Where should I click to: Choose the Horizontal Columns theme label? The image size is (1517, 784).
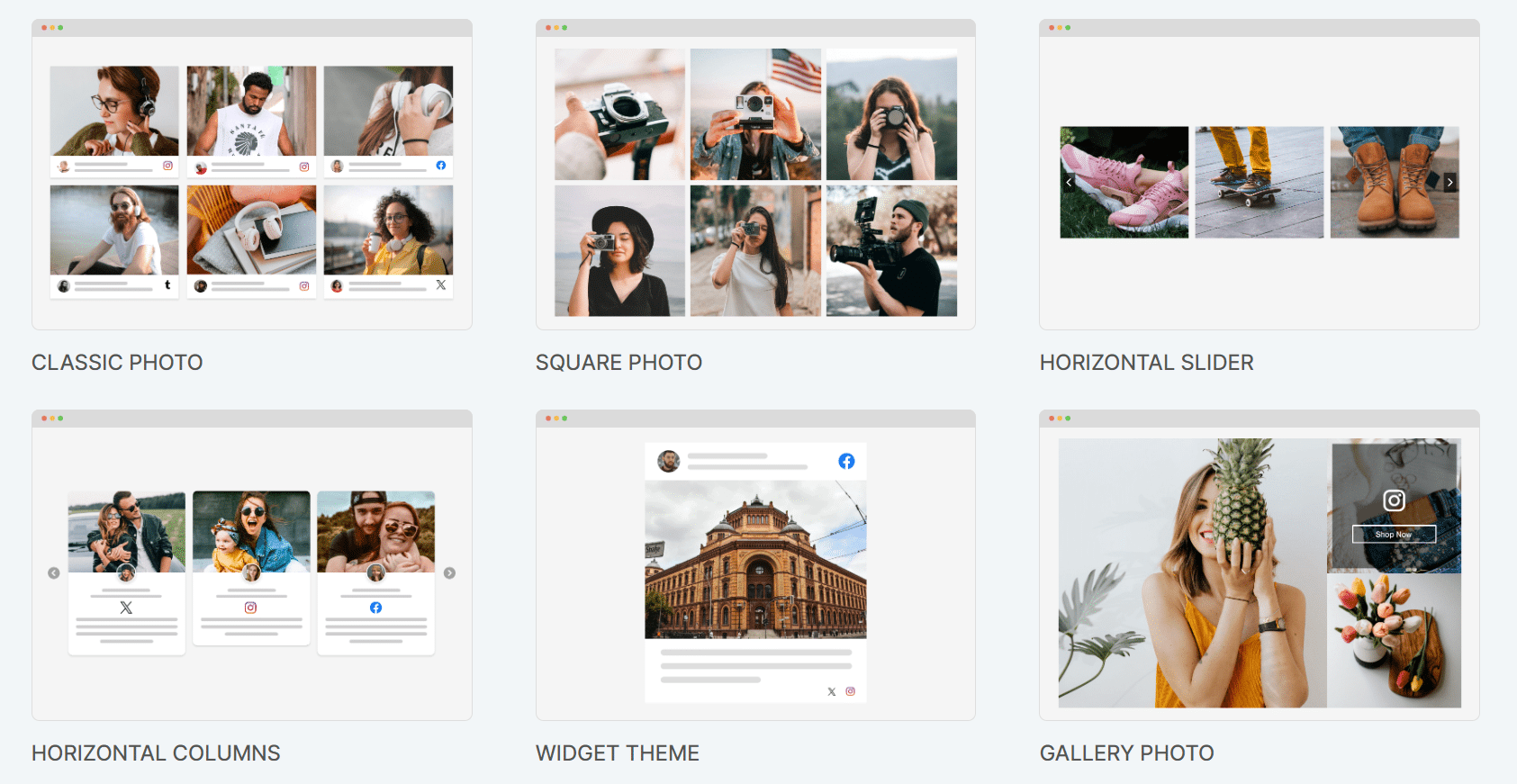click(x=156, y=753)
